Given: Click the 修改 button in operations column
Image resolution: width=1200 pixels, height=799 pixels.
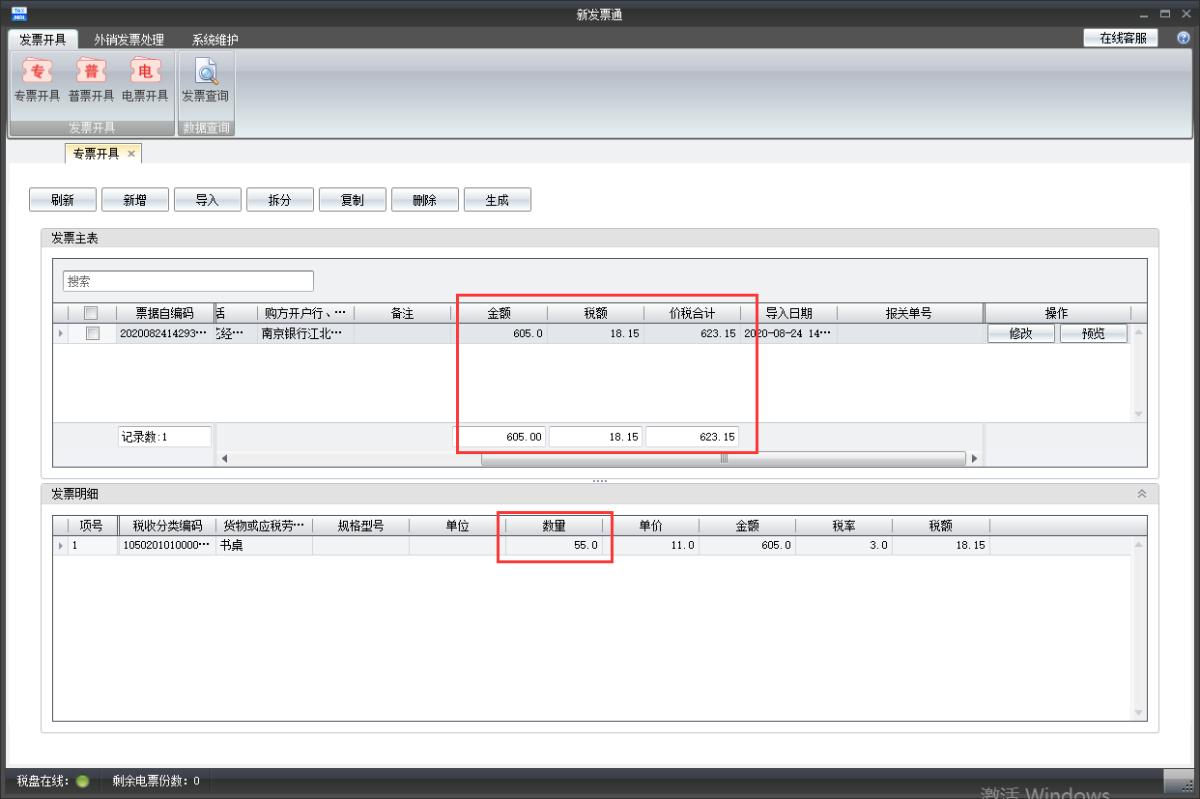Looking at the screenshot, I should 1020,334.
